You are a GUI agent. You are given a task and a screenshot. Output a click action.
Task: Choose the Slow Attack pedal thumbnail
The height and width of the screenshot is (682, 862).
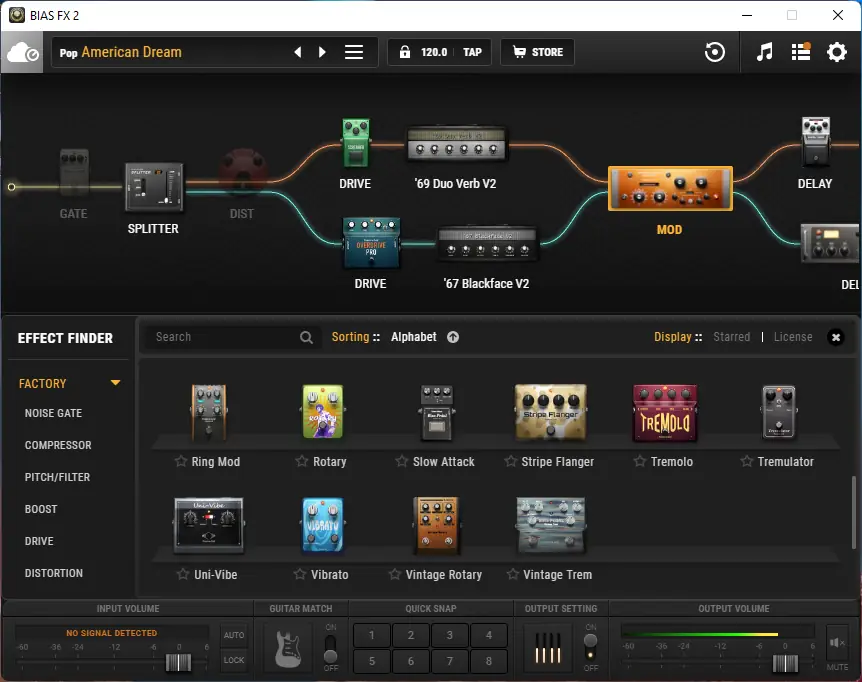(437, 413)
